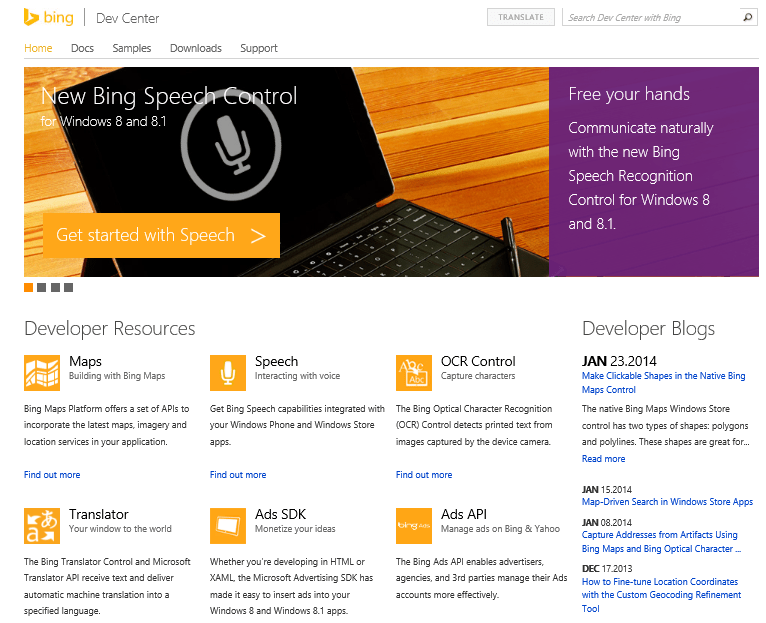Image resolution: width=766 pixels, height=623 pixels.
Task: Click the Speech heading text
Action: pos(277,361)
